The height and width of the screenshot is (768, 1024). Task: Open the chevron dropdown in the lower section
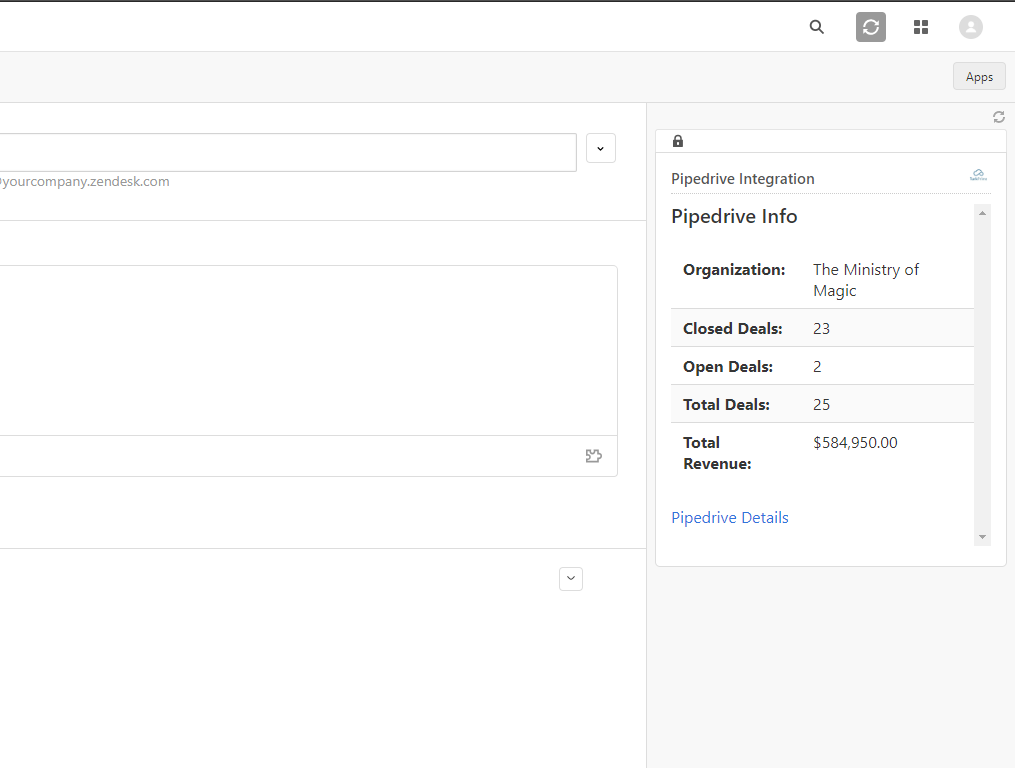coord(571,579)
